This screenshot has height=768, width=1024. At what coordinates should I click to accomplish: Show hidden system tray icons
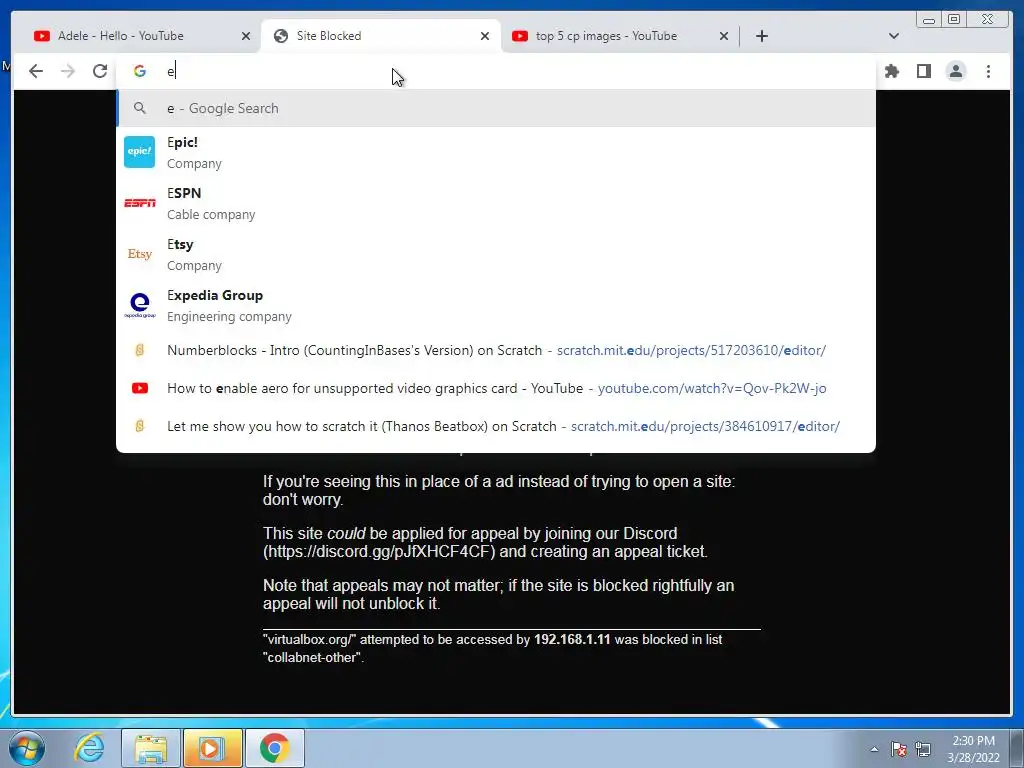coord(874,749)
